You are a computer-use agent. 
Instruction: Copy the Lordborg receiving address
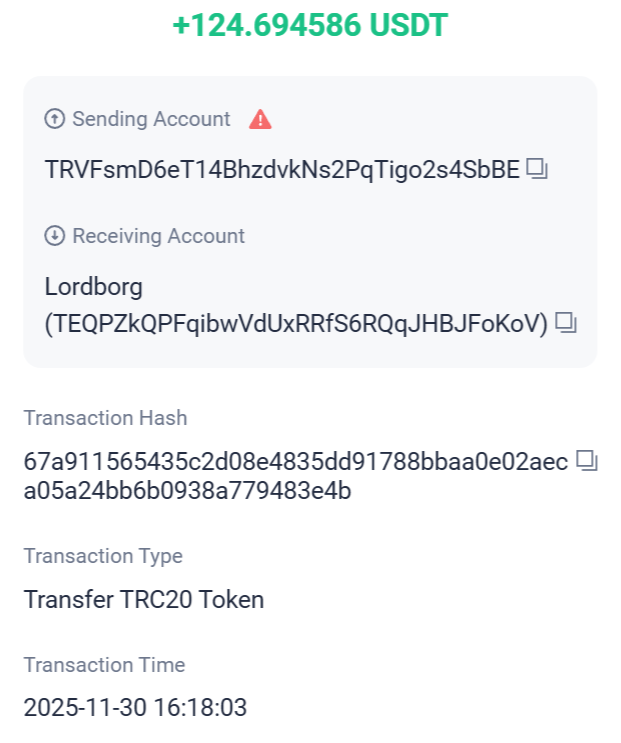click(566, 323)
